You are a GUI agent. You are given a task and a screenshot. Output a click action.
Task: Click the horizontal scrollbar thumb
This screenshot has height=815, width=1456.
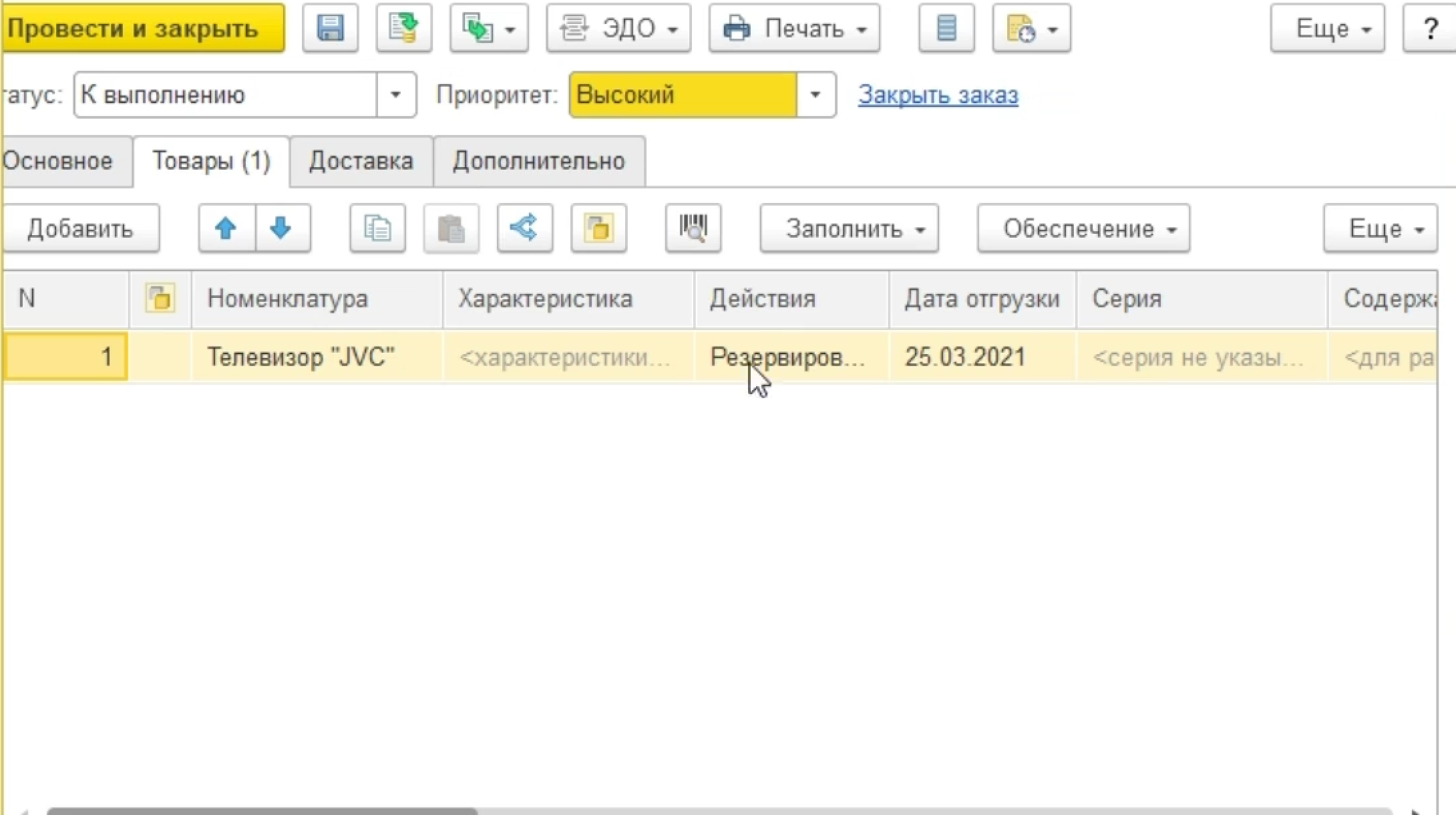click(x=262, y=811)
